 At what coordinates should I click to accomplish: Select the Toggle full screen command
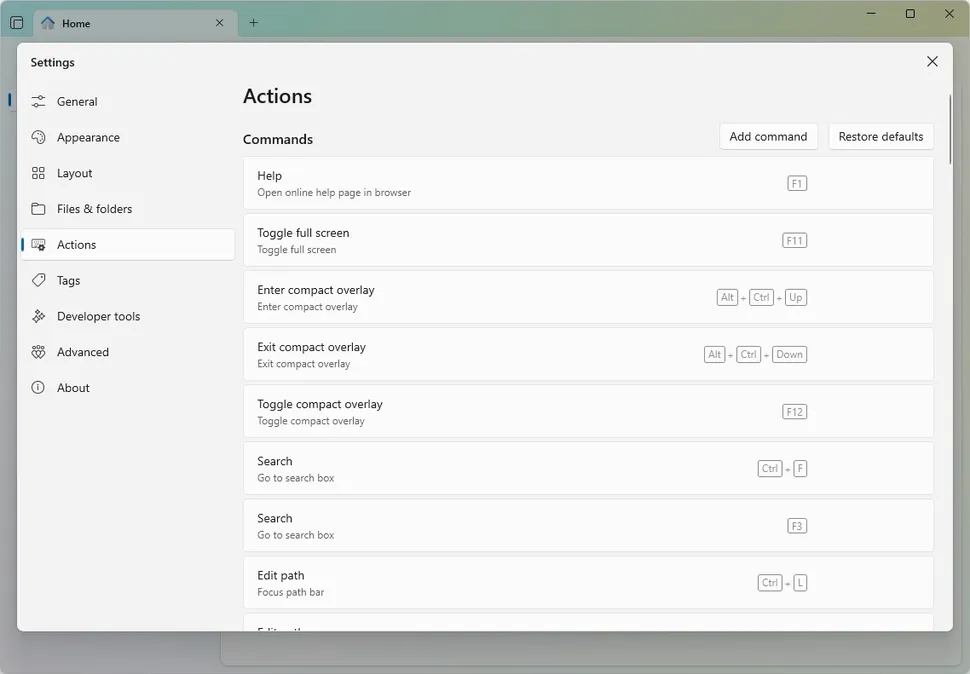point(590,240)
